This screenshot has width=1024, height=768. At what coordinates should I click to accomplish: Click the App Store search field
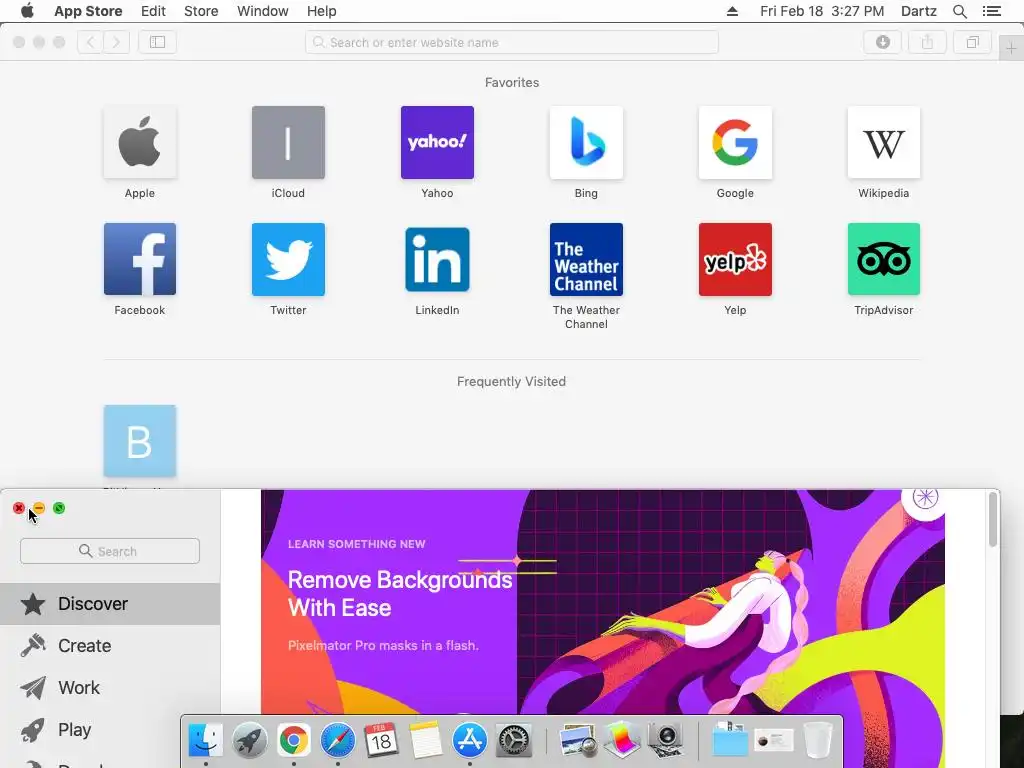coord(110,551)
